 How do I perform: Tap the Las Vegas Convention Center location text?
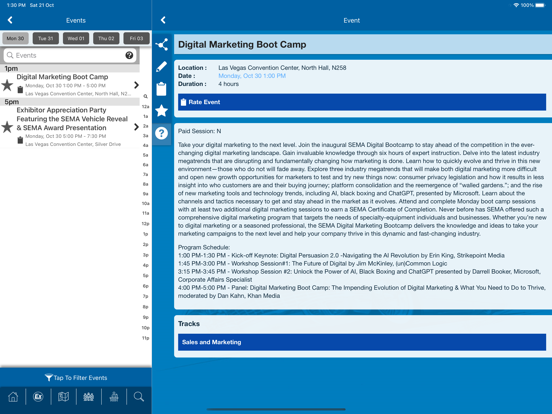[x=282, y=68]
